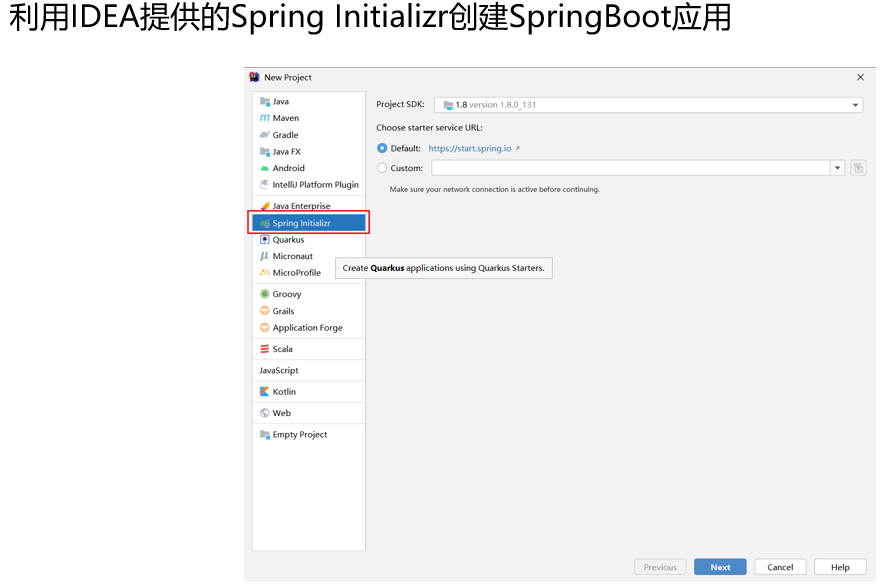Choose the Gradle project type
The height and width of the screenshot is (586, 882).
(x=308, y=135)
